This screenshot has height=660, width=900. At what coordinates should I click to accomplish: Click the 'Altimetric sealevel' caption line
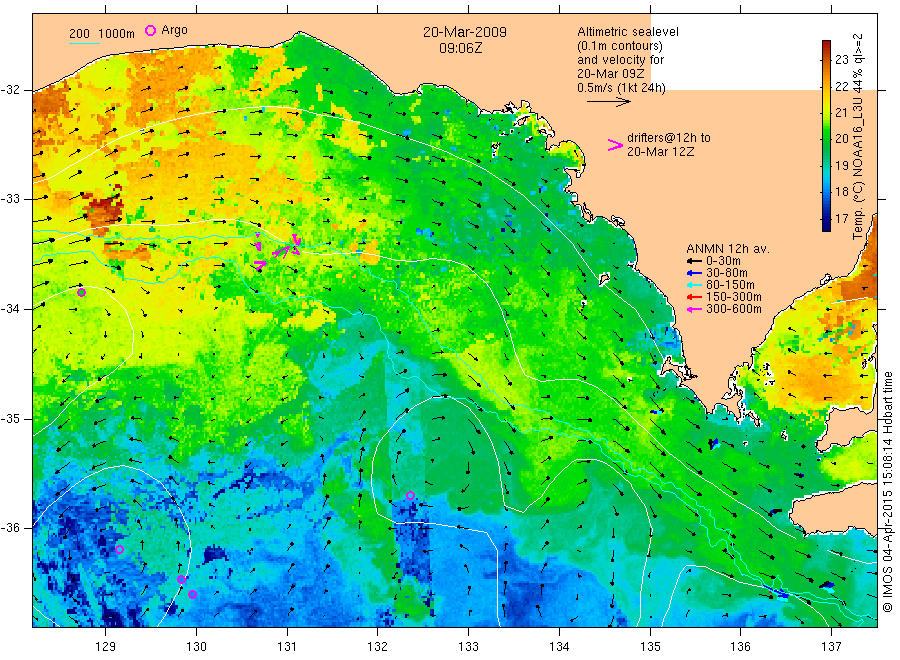628,32
